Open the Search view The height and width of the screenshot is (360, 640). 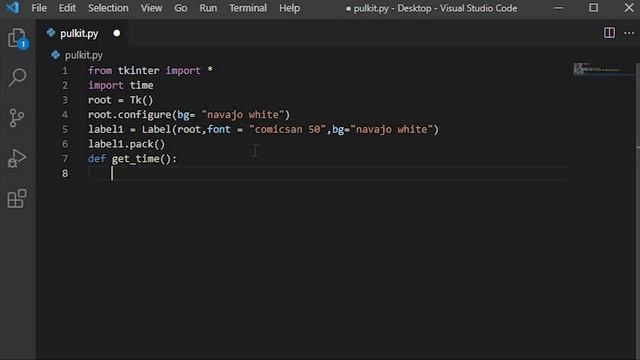[17, 78]
